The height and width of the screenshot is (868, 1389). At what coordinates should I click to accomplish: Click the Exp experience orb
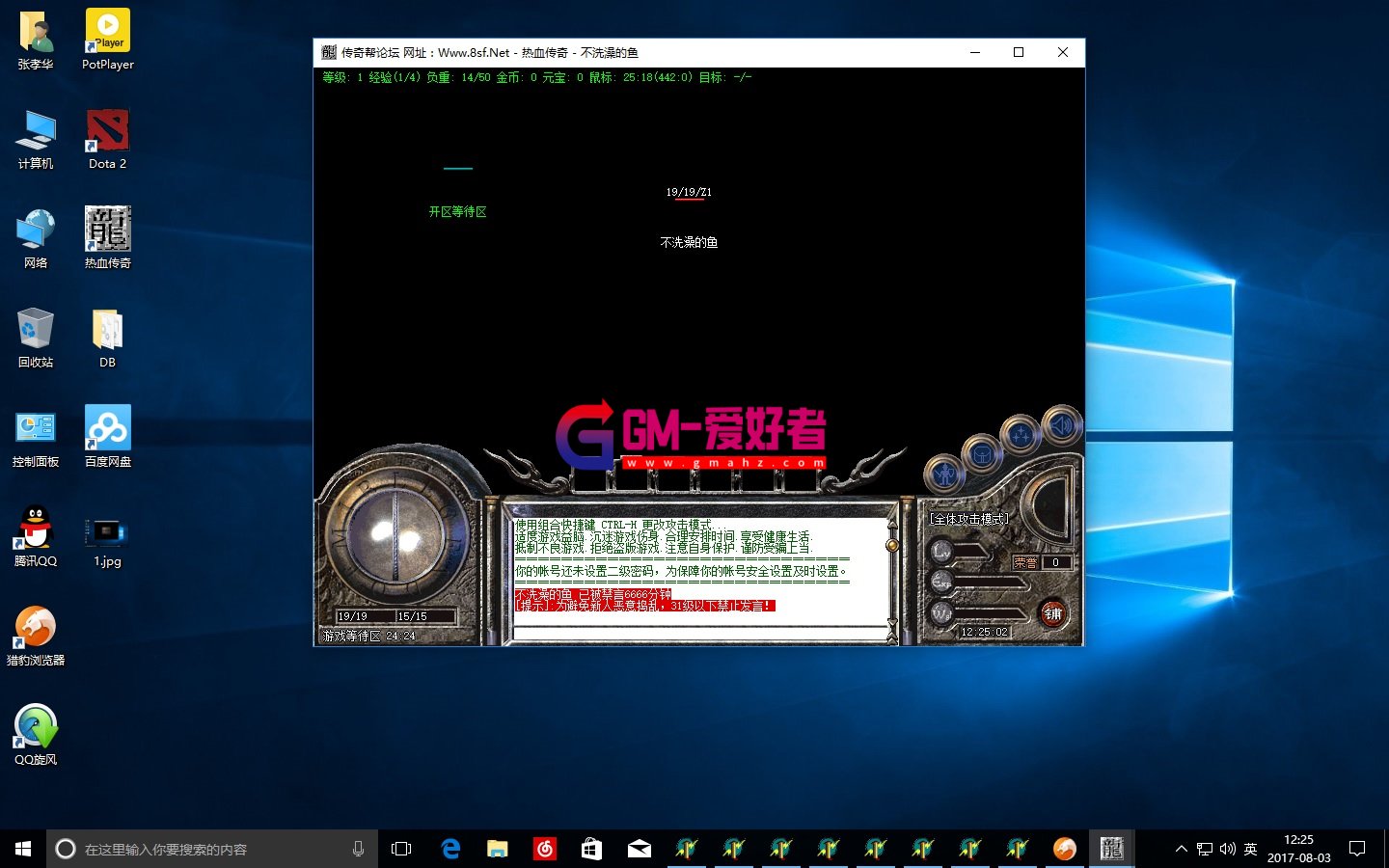941,582
